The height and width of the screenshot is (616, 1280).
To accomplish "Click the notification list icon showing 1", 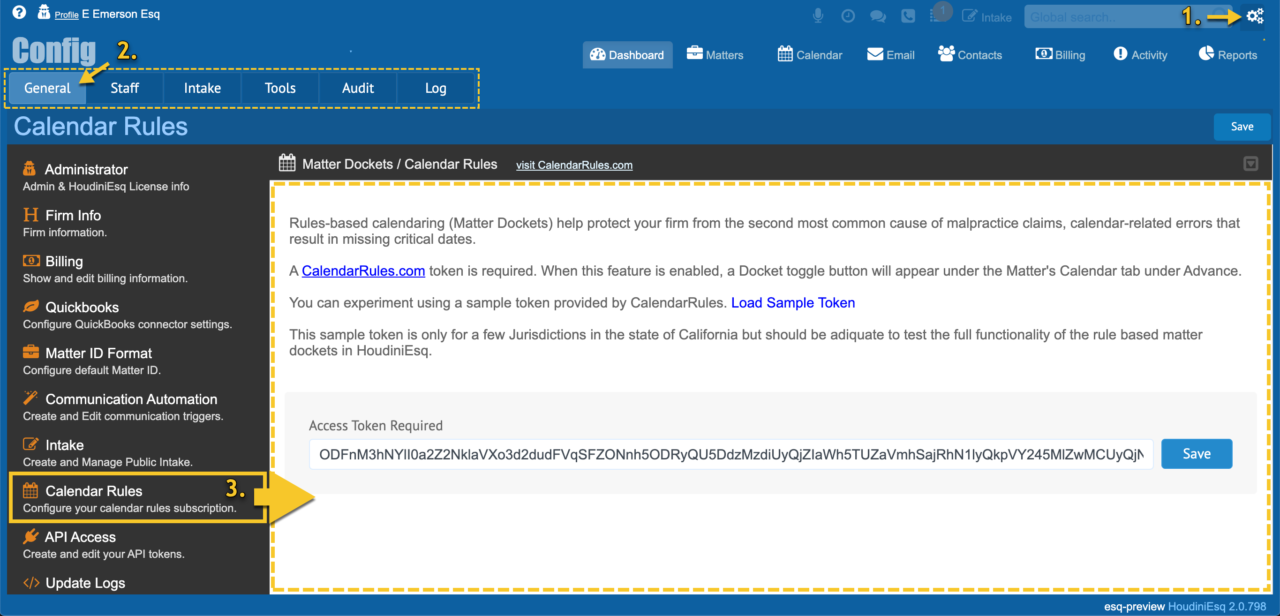I will (x=938, y=14).
